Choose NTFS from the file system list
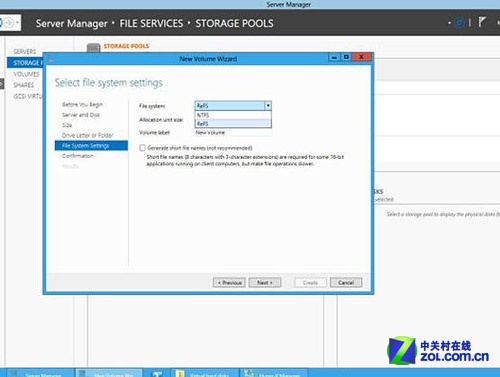This screenshot has width=500, height=377. point(233,115)
